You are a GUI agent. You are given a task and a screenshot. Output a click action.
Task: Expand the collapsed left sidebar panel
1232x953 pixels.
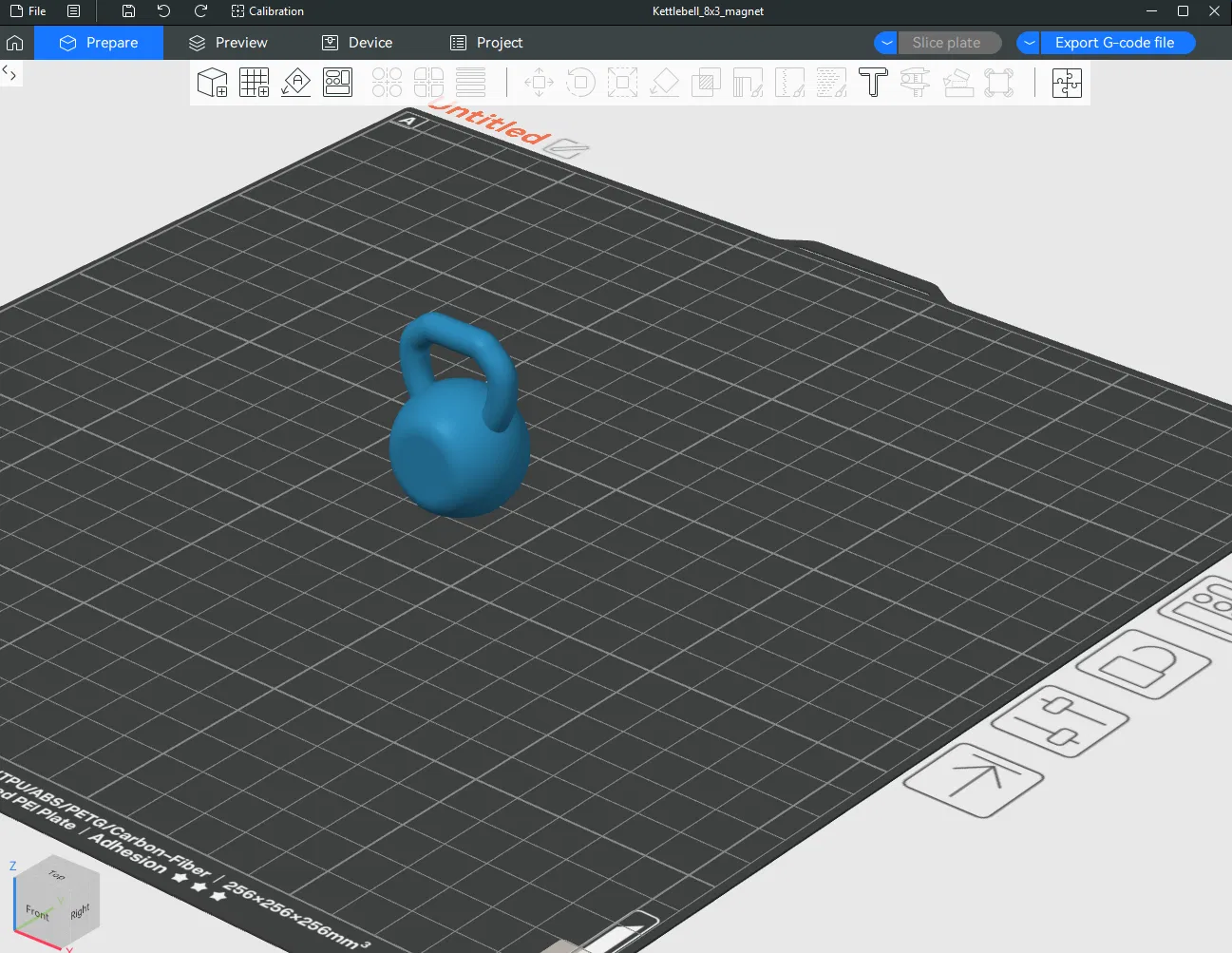coord(9,73)
